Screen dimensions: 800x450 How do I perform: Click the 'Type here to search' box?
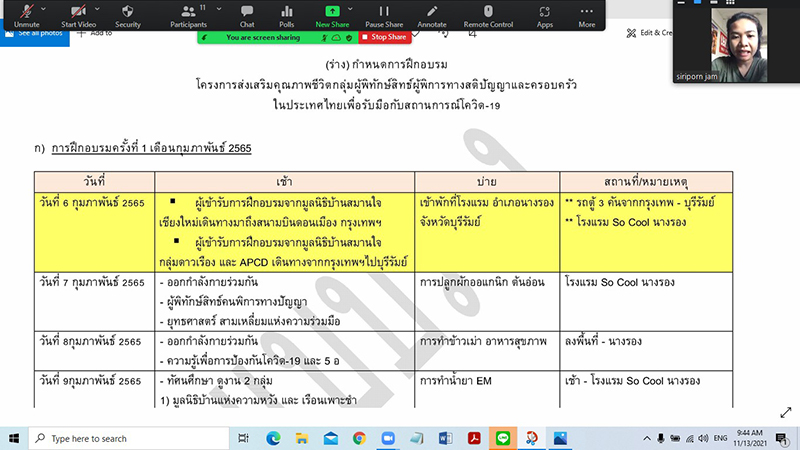pyautogui.click(x=129, y=438)
